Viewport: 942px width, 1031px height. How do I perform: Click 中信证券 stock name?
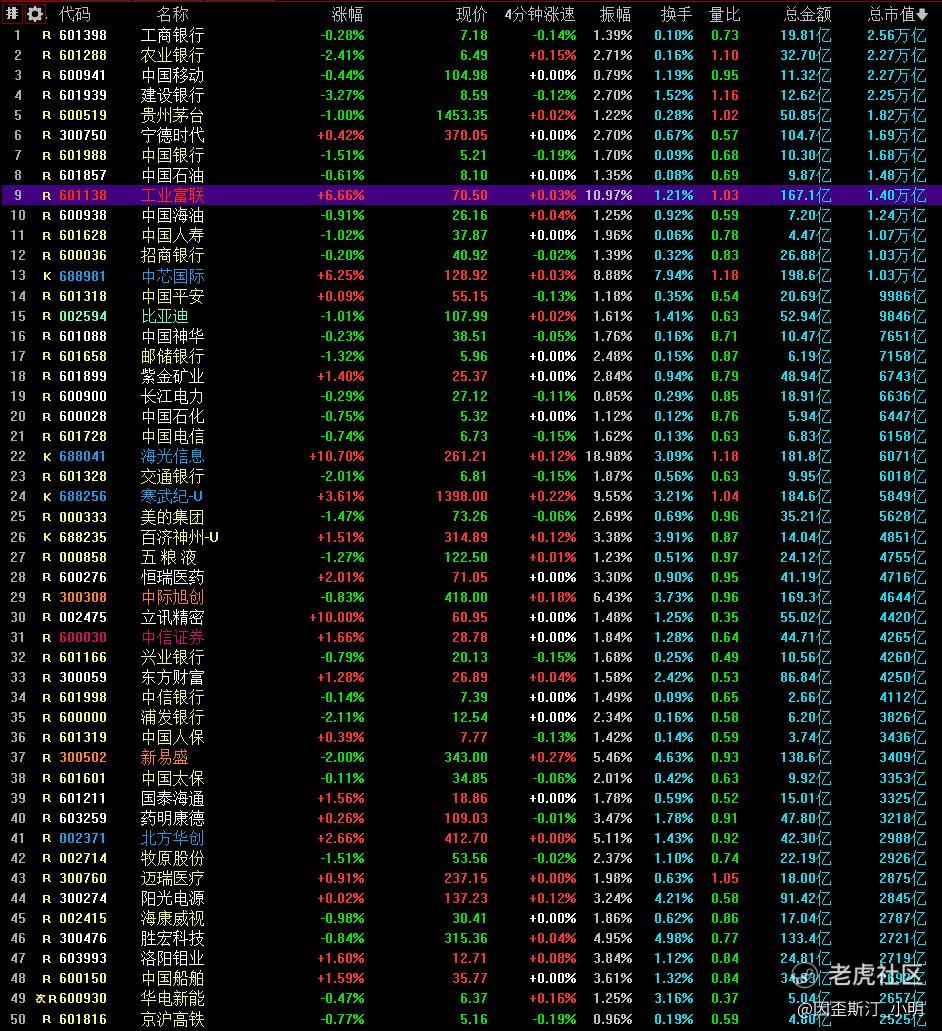pyautogui.click(x=172, y=638)
